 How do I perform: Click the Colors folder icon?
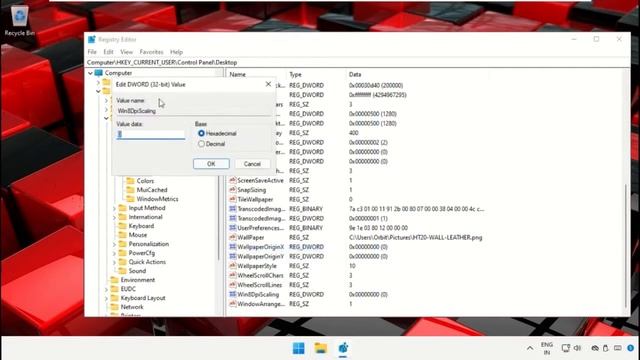click(x=130, y=180)
